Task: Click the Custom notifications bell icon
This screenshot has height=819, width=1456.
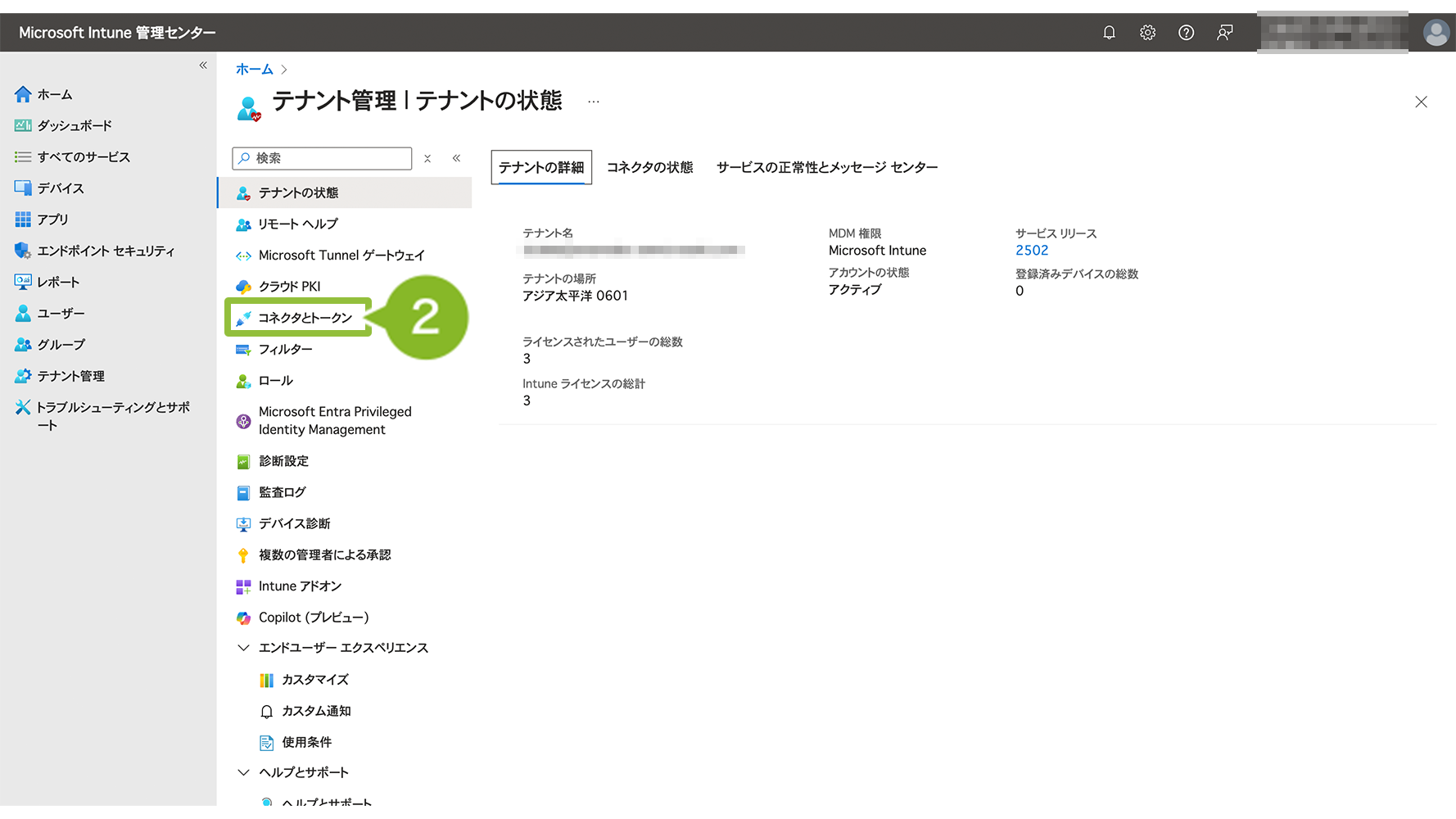Action: [266, 712]
